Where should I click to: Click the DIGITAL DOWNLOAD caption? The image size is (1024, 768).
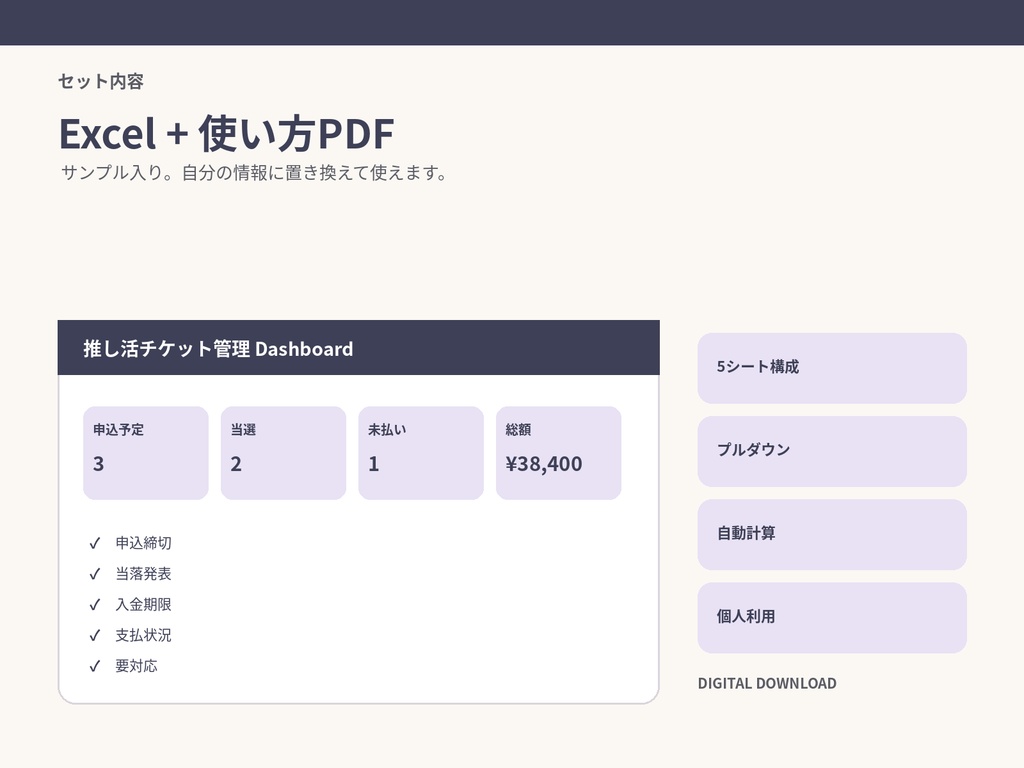pyautogui.click(x=767, y=683)
